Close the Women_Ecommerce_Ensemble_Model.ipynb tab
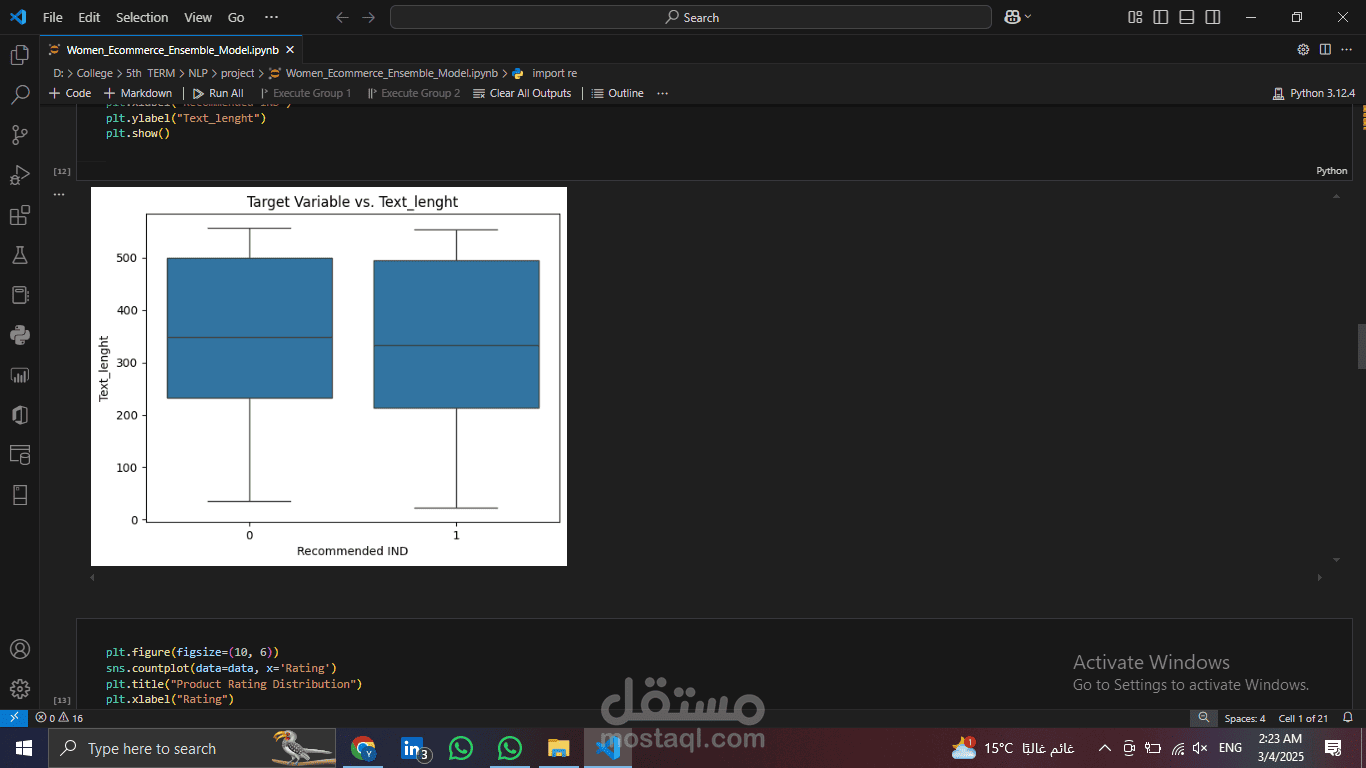1366x768 pixels. click(291, 49)
